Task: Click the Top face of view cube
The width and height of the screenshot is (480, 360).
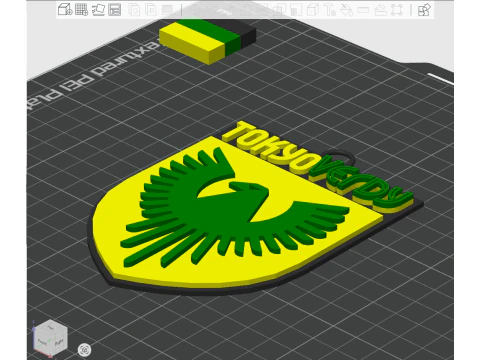Action: coord(50,328)
